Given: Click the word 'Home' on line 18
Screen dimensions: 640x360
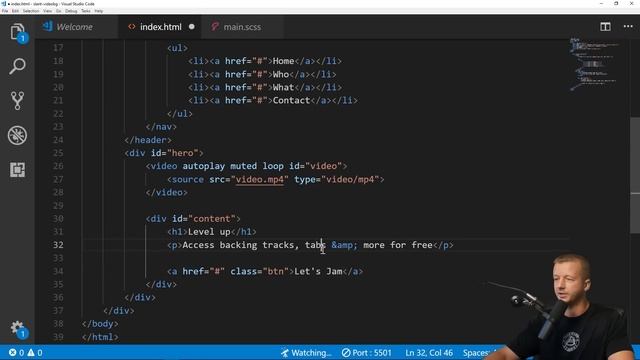Looking at the screenshot, I should (283, 61).
